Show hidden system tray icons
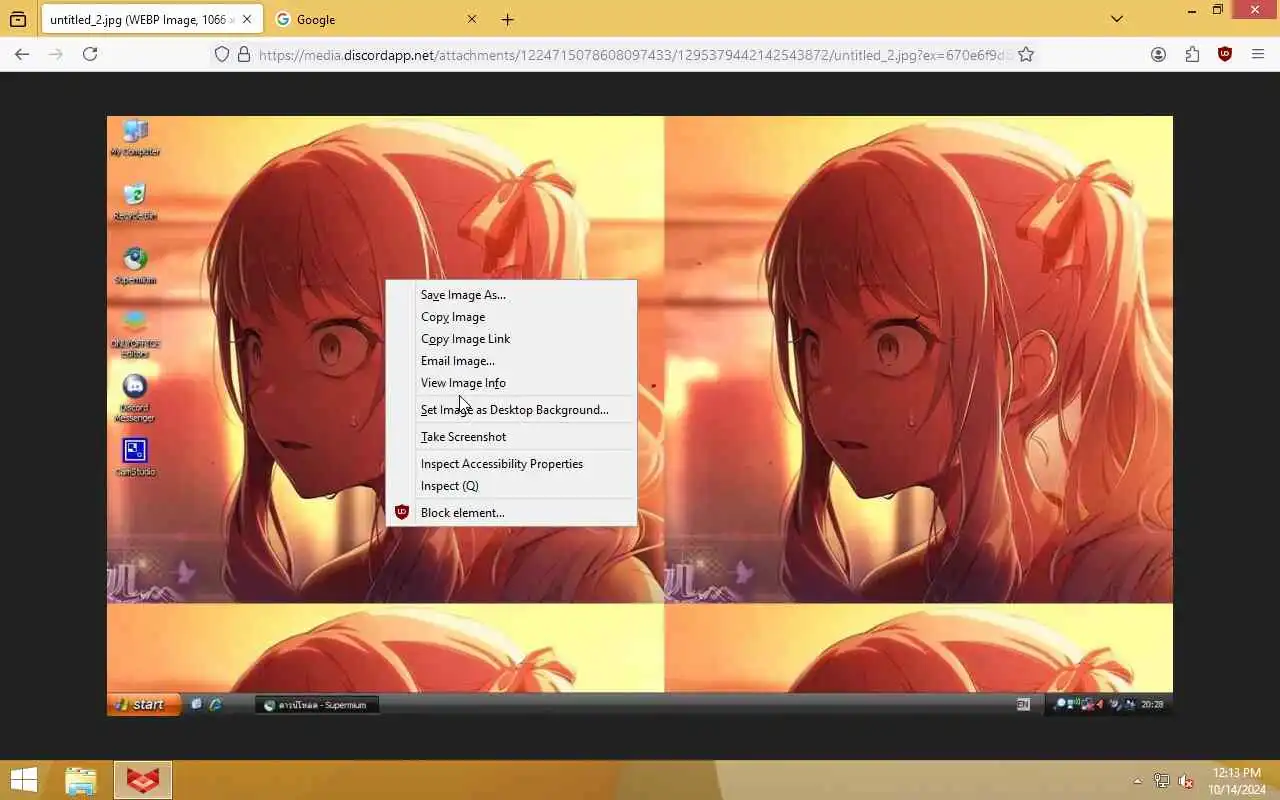1280x800 pixels. (x=1137, y=781)
